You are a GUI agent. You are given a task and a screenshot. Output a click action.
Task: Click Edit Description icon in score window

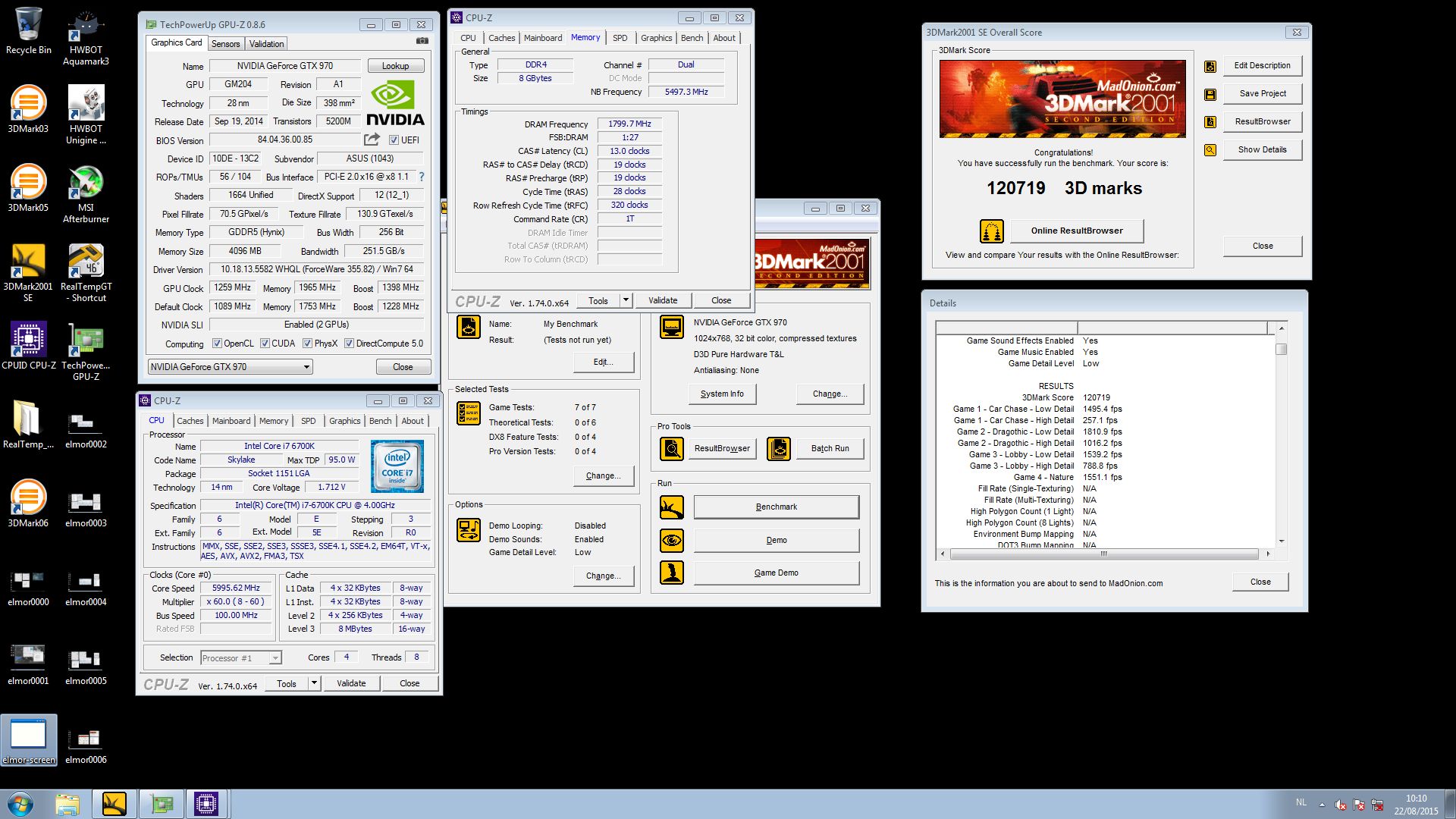pos(1210,66)
